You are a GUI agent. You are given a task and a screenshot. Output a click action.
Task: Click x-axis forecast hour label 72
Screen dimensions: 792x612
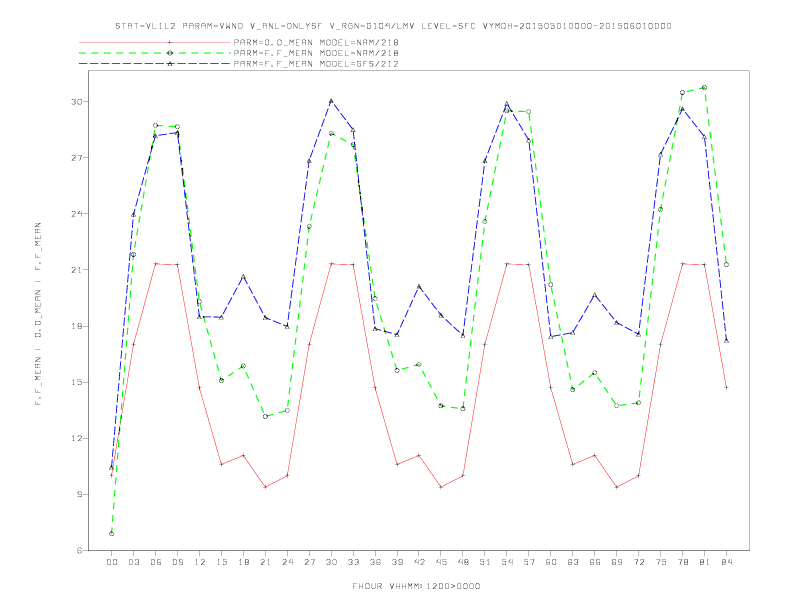pos(639,562)
